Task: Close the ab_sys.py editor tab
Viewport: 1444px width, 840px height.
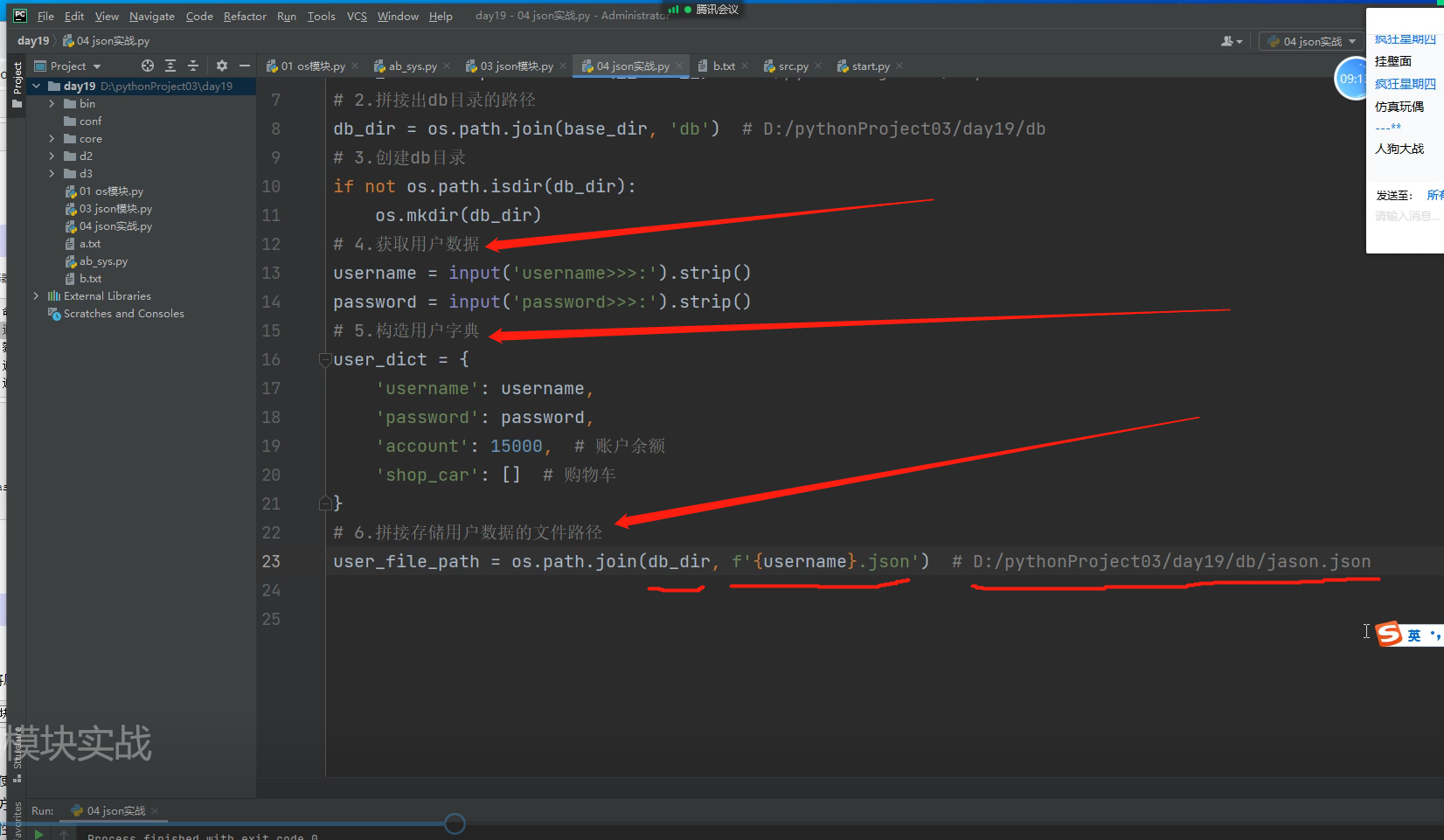Action: pos(447,66)
